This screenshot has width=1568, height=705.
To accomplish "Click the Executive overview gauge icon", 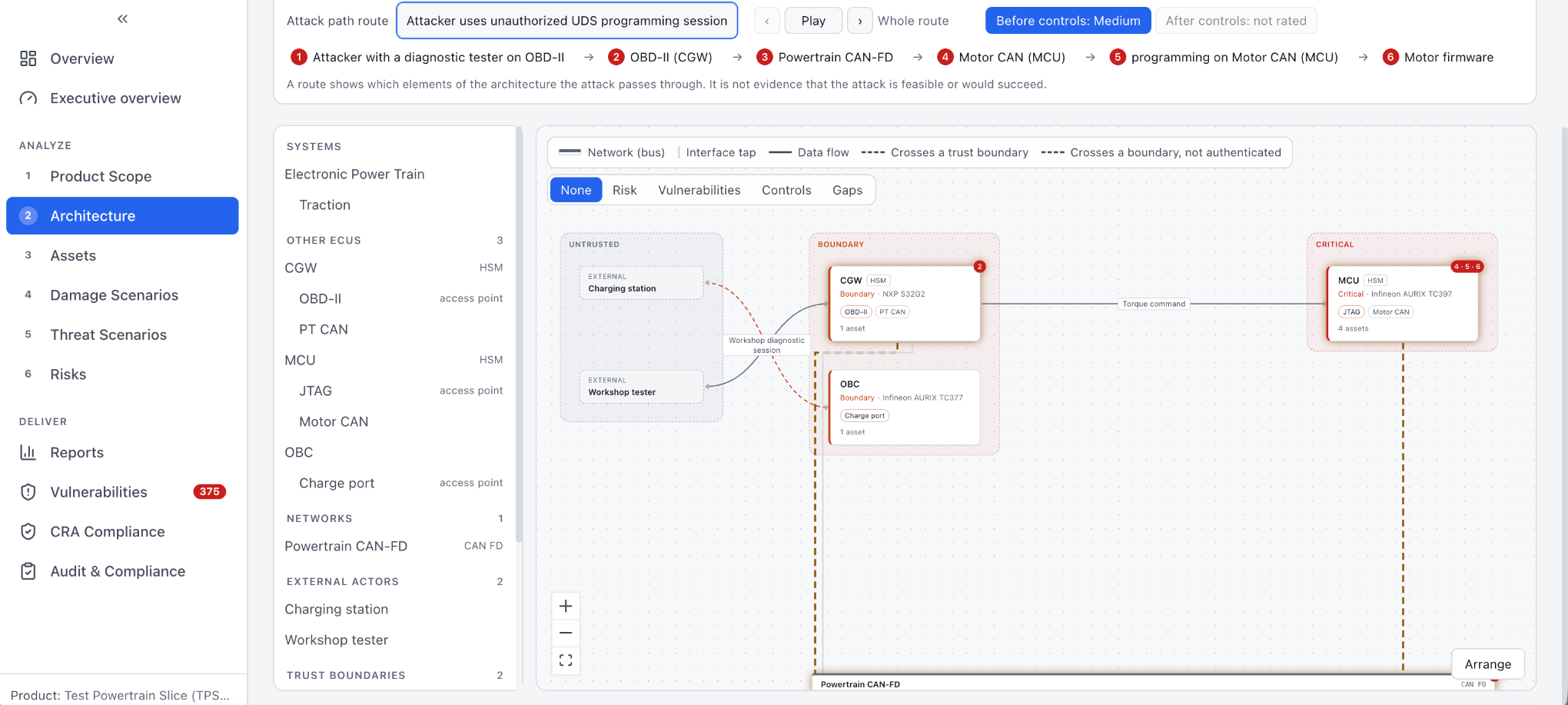I will 28,98.
